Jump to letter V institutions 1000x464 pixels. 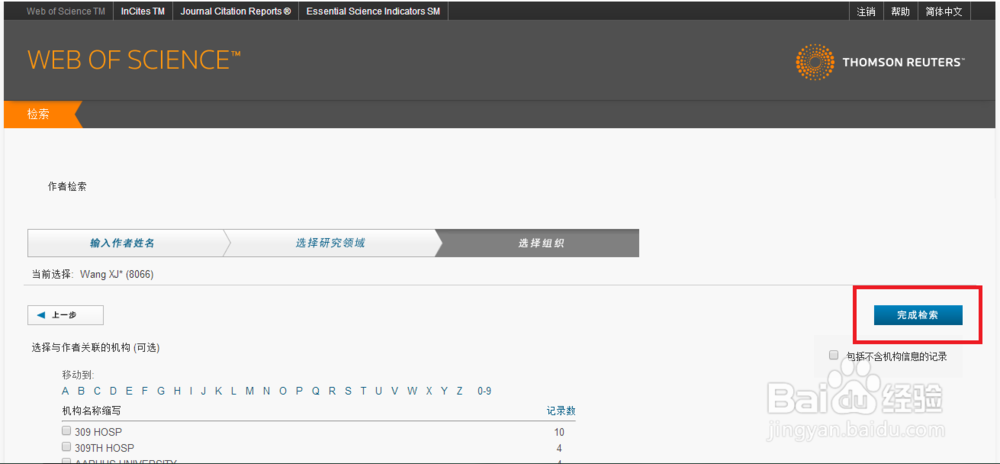click(x=395, y=391)
